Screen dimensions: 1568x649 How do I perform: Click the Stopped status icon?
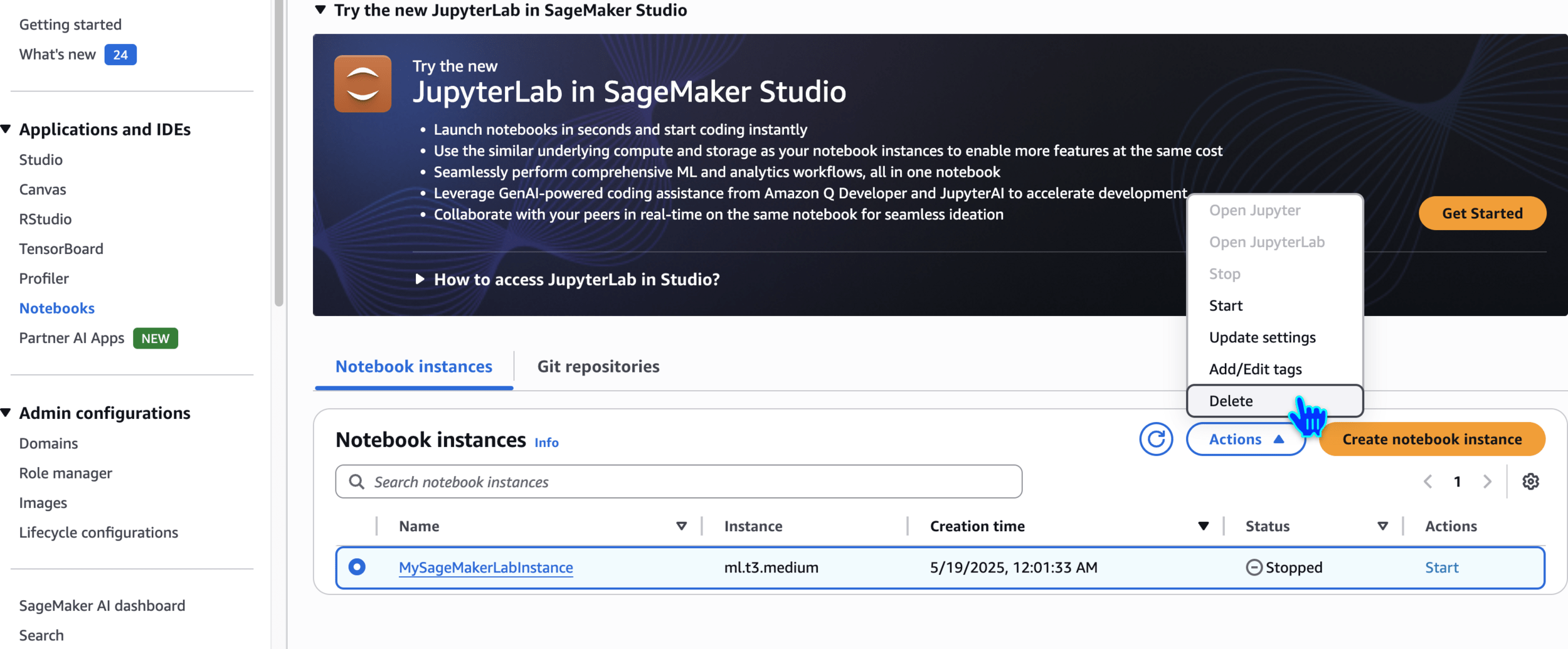tap(1253, 567)
